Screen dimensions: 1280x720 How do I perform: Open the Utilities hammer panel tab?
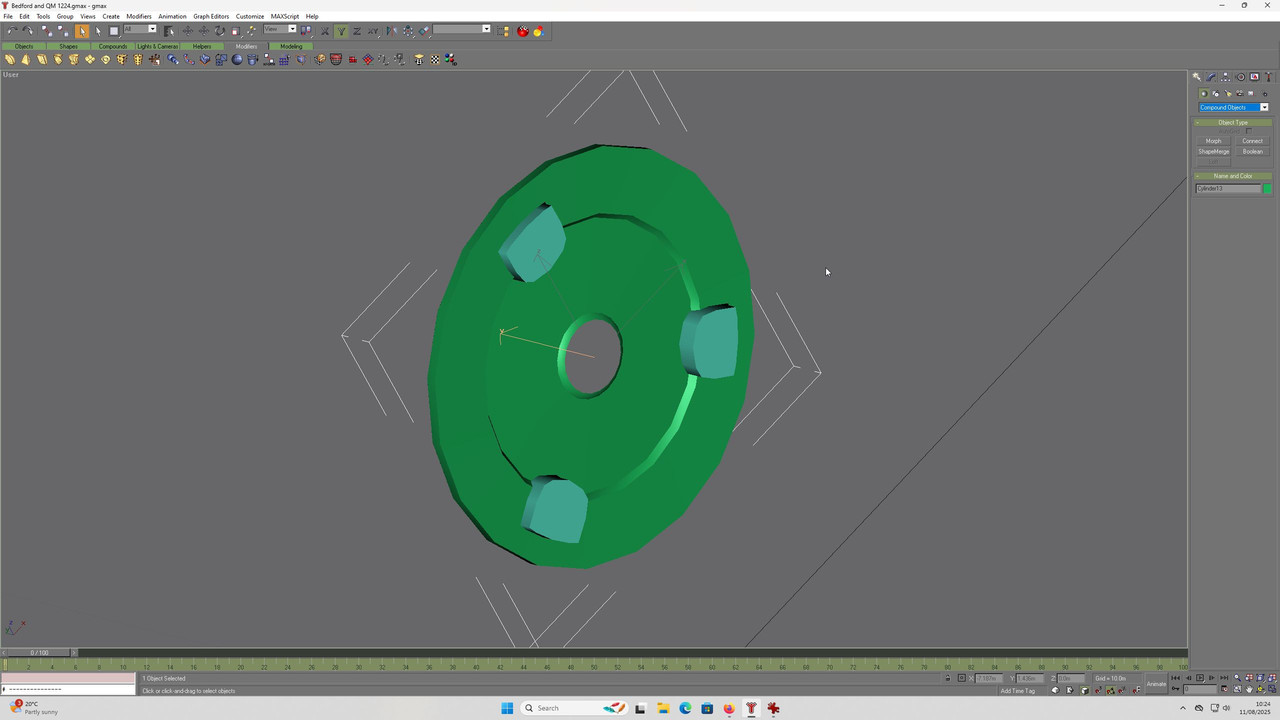click(1268, 77)
